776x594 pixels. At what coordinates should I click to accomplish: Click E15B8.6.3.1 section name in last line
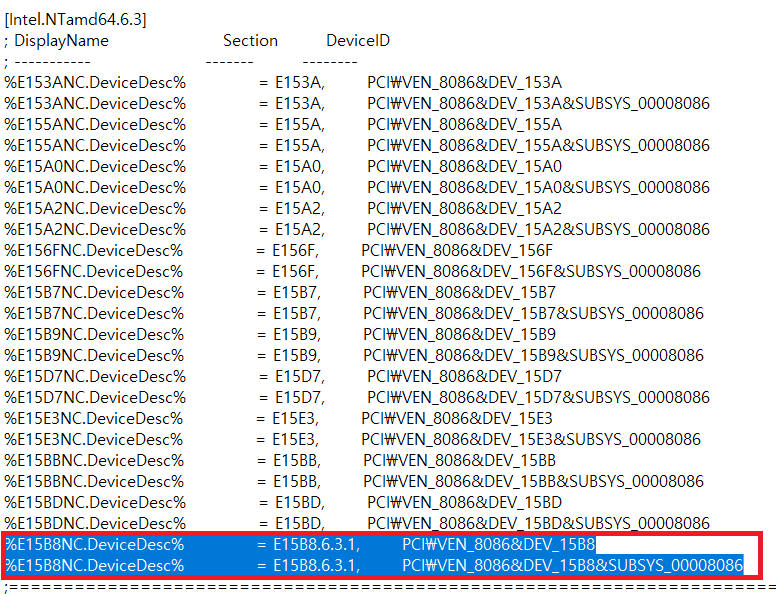click(317, 566)
